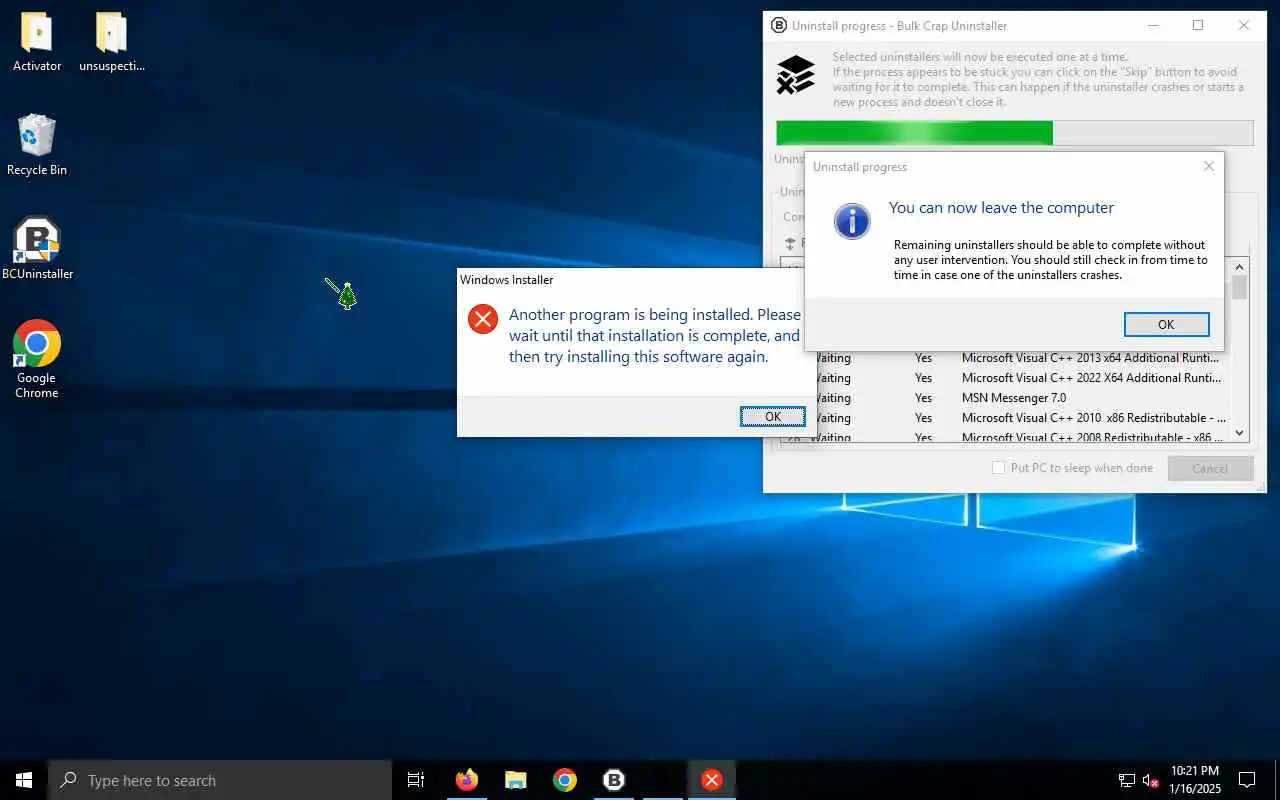
Task: Open the network icon in system tray
Action: (x=1126, y=781)
